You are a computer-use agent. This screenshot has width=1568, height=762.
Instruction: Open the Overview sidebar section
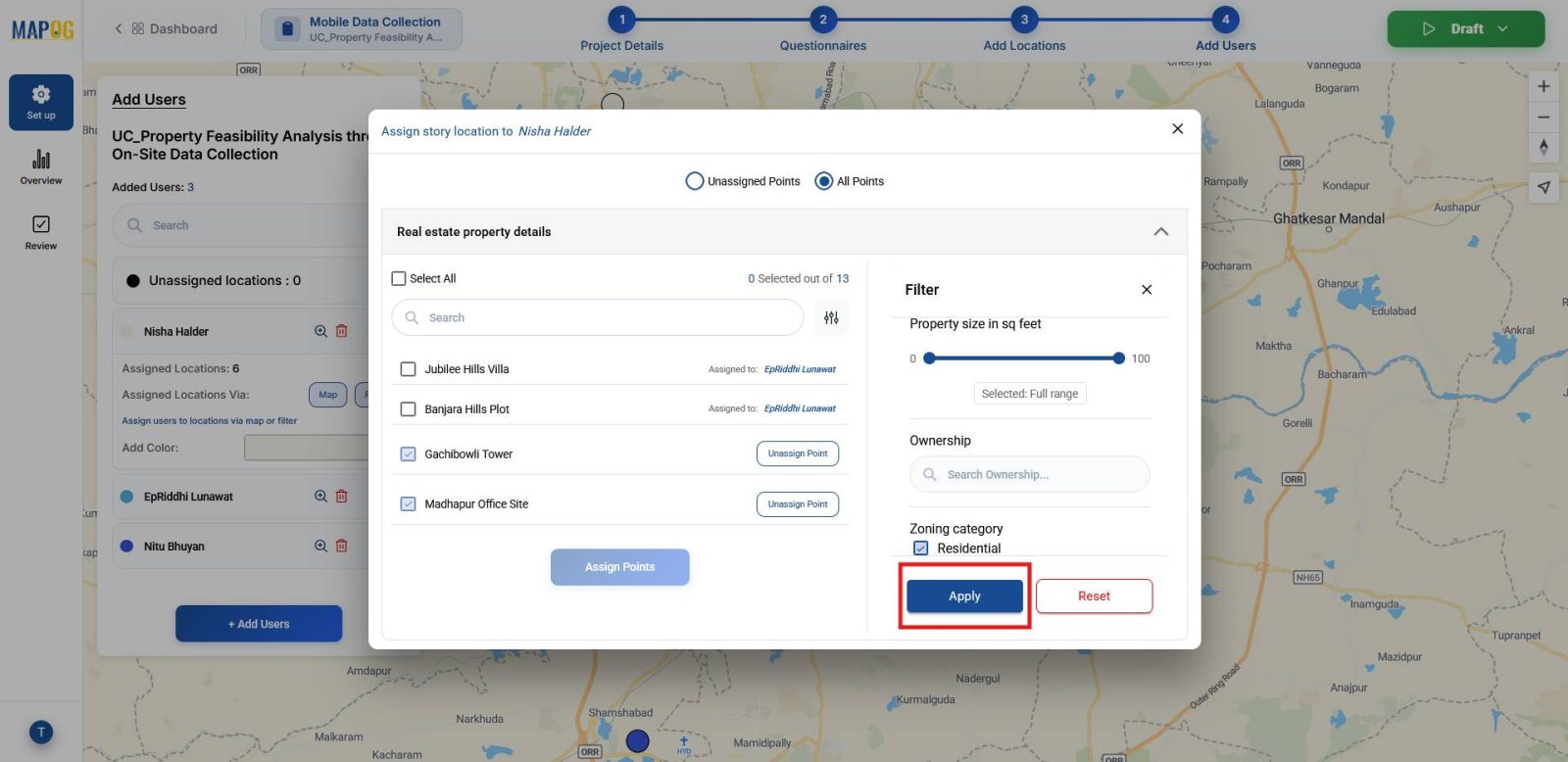(x=41, y=167)
